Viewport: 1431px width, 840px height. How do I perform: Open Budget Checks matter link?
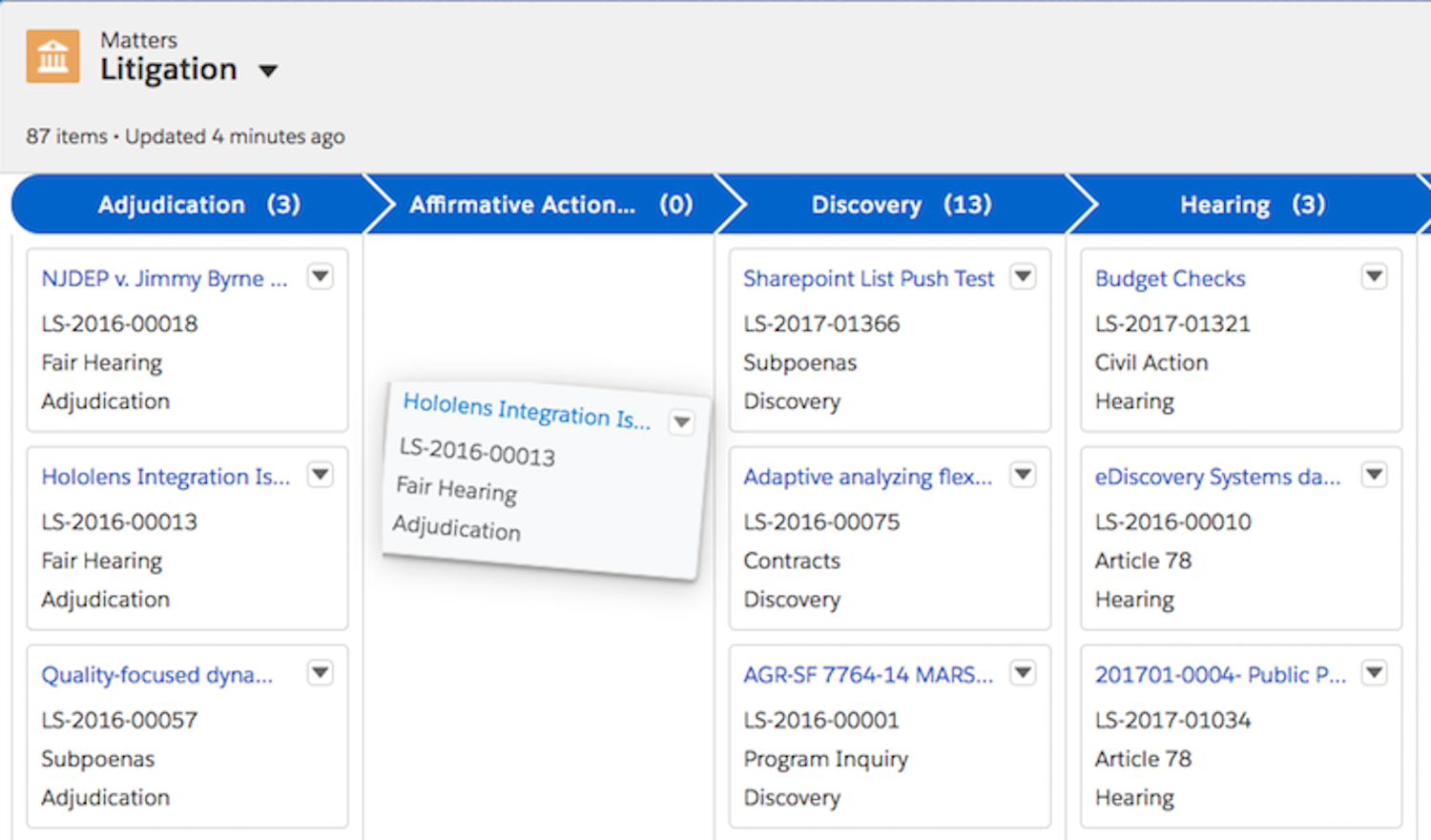tap(1171, 278)
